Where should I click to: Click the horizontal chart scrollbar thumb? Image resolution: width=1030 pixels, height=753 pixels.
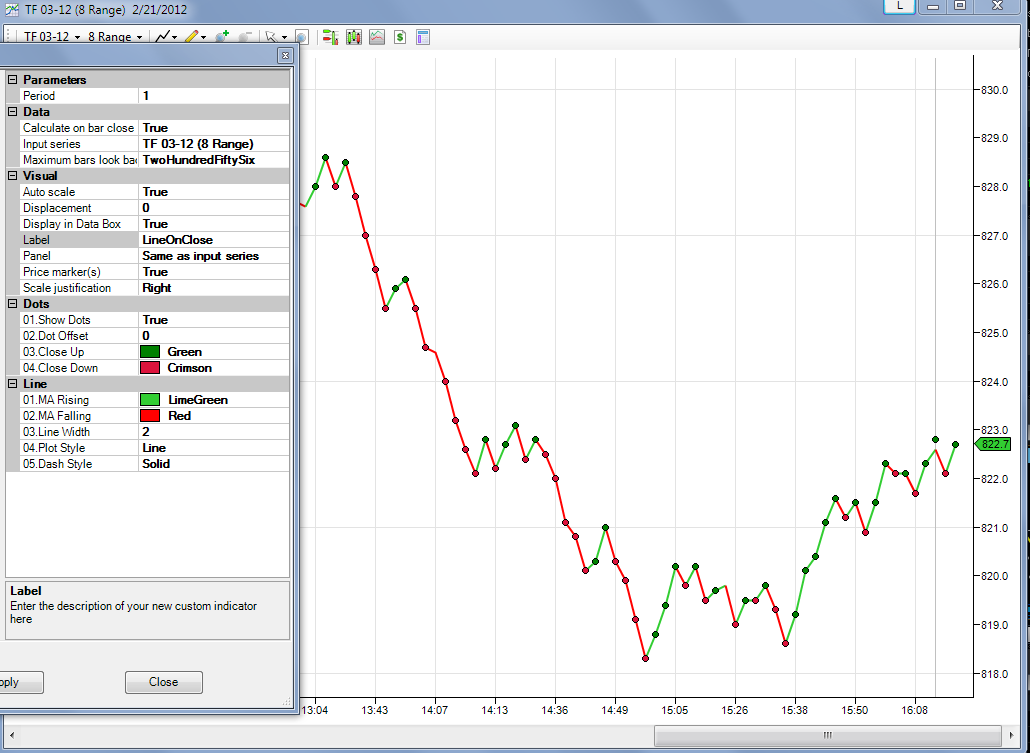pyautogui.click(x=828, y=735)
